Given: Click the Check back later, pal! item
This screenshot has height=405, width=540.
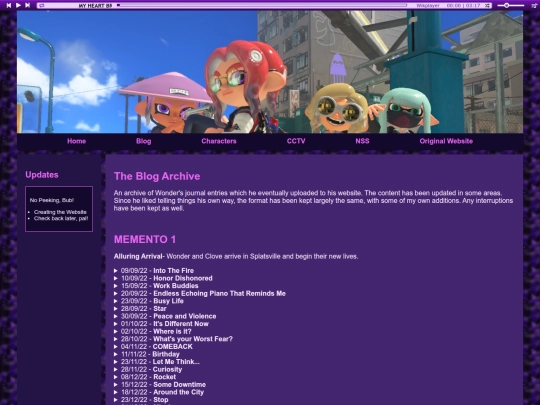Looking at the screenshot, I should pos(61,218).
